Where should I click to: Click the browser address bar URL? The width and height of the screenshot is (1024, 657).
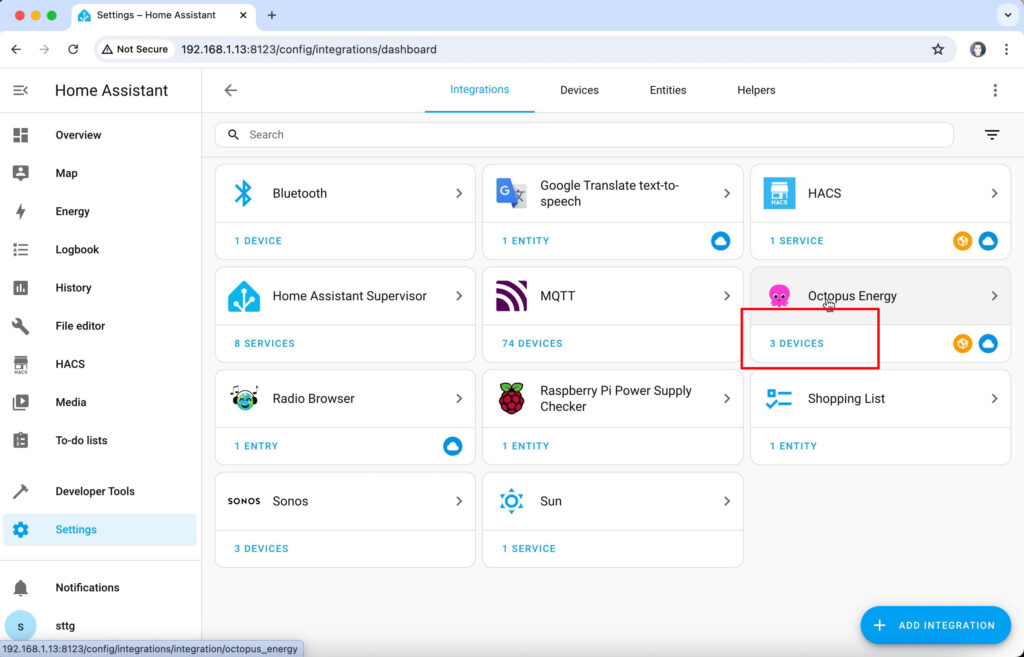309,50
